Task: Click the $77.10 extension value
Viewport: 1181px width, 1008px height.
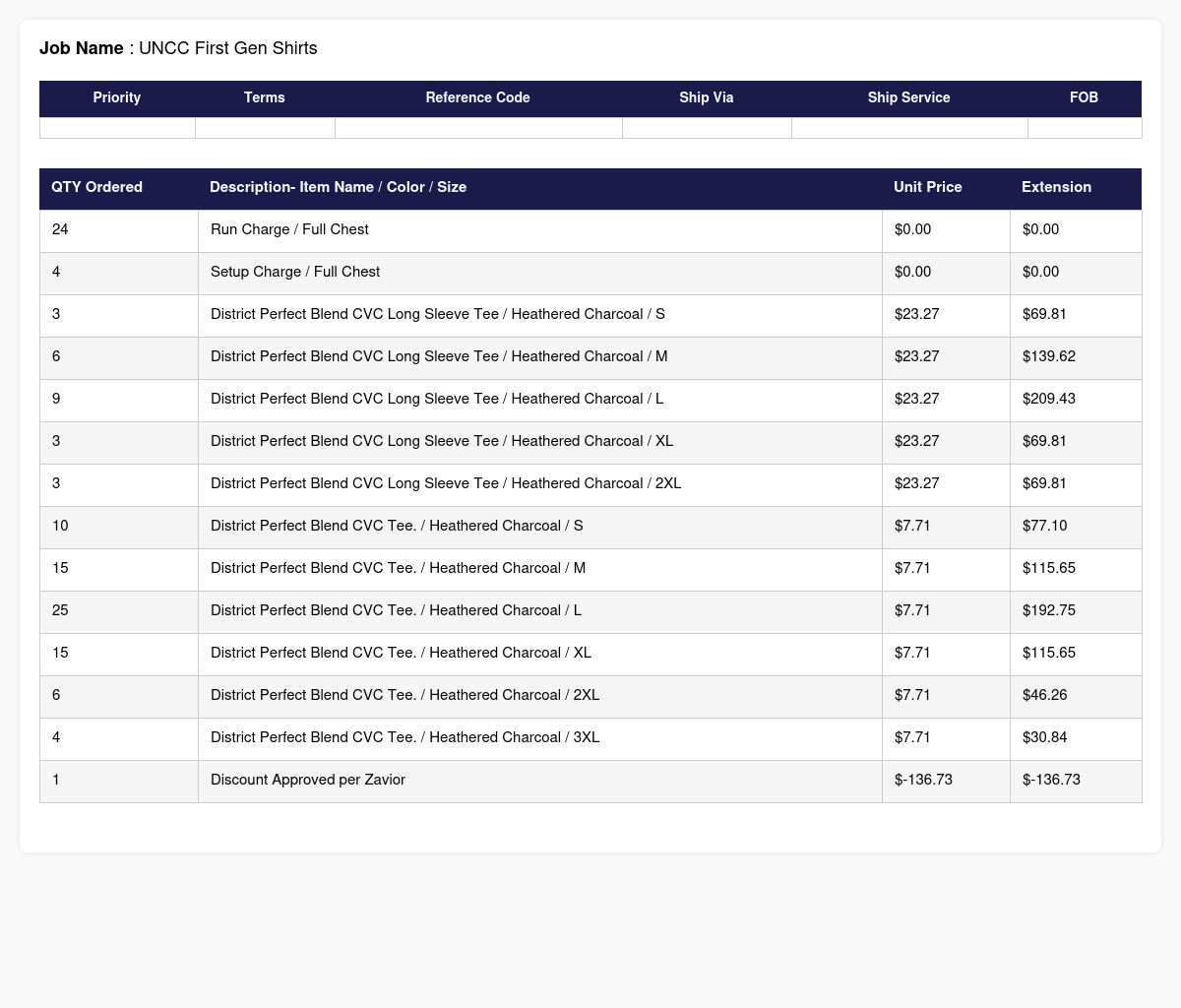Action: 1045,526
